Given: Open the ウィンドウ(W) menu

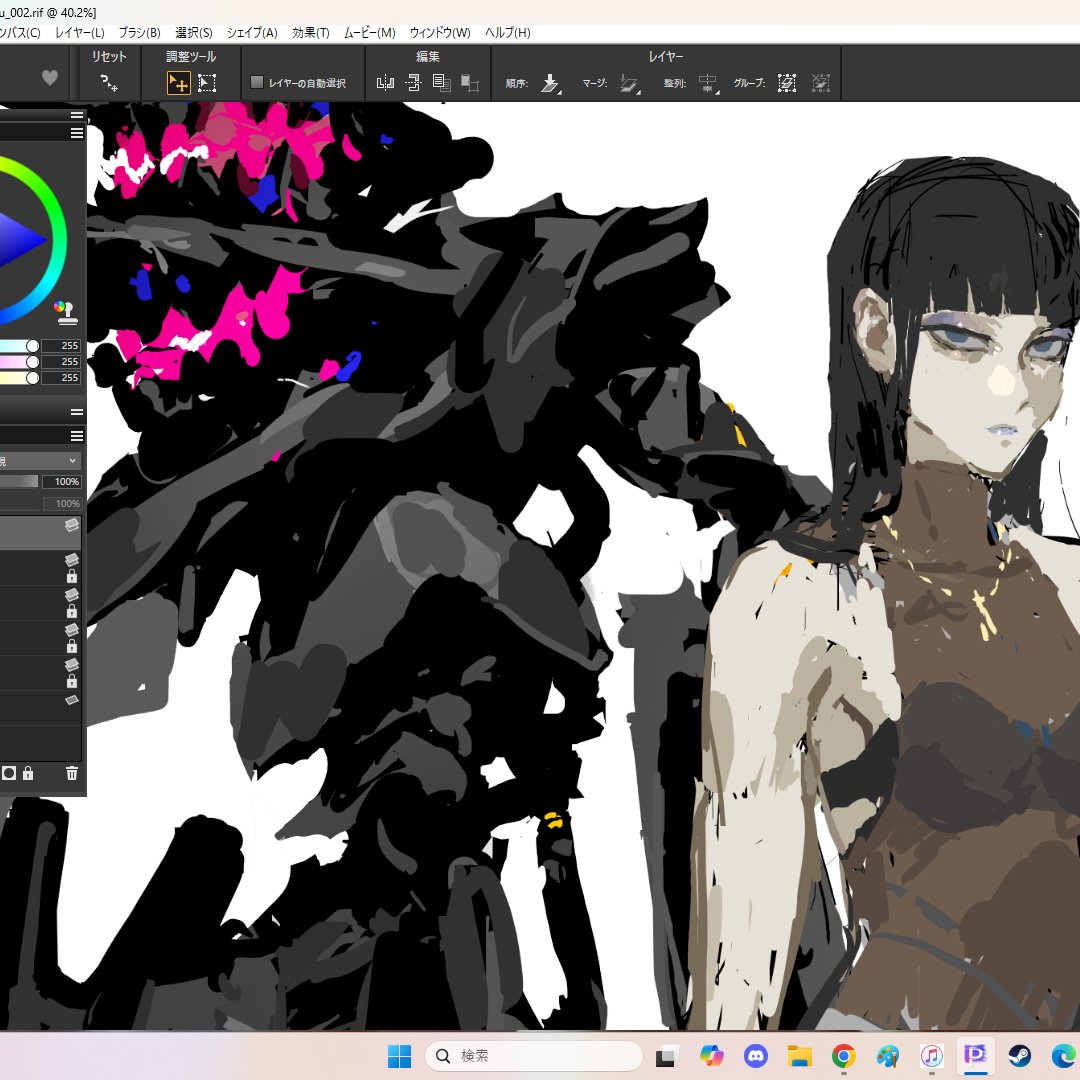Looking at the screenshot, I should coord(440,32).
